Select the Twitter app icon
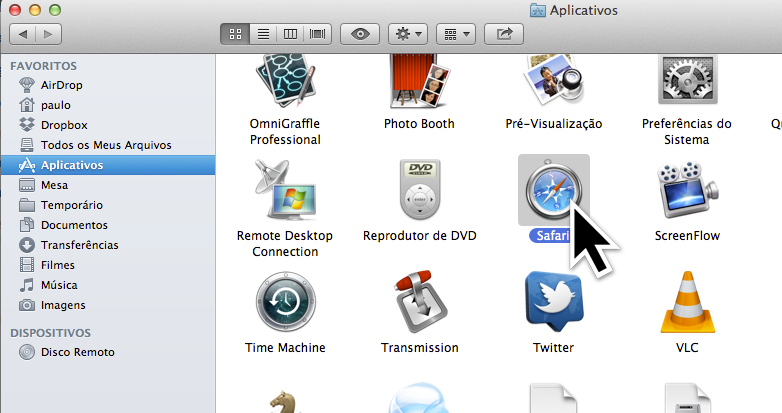This screenshot has width=782, height=413. 553,304
